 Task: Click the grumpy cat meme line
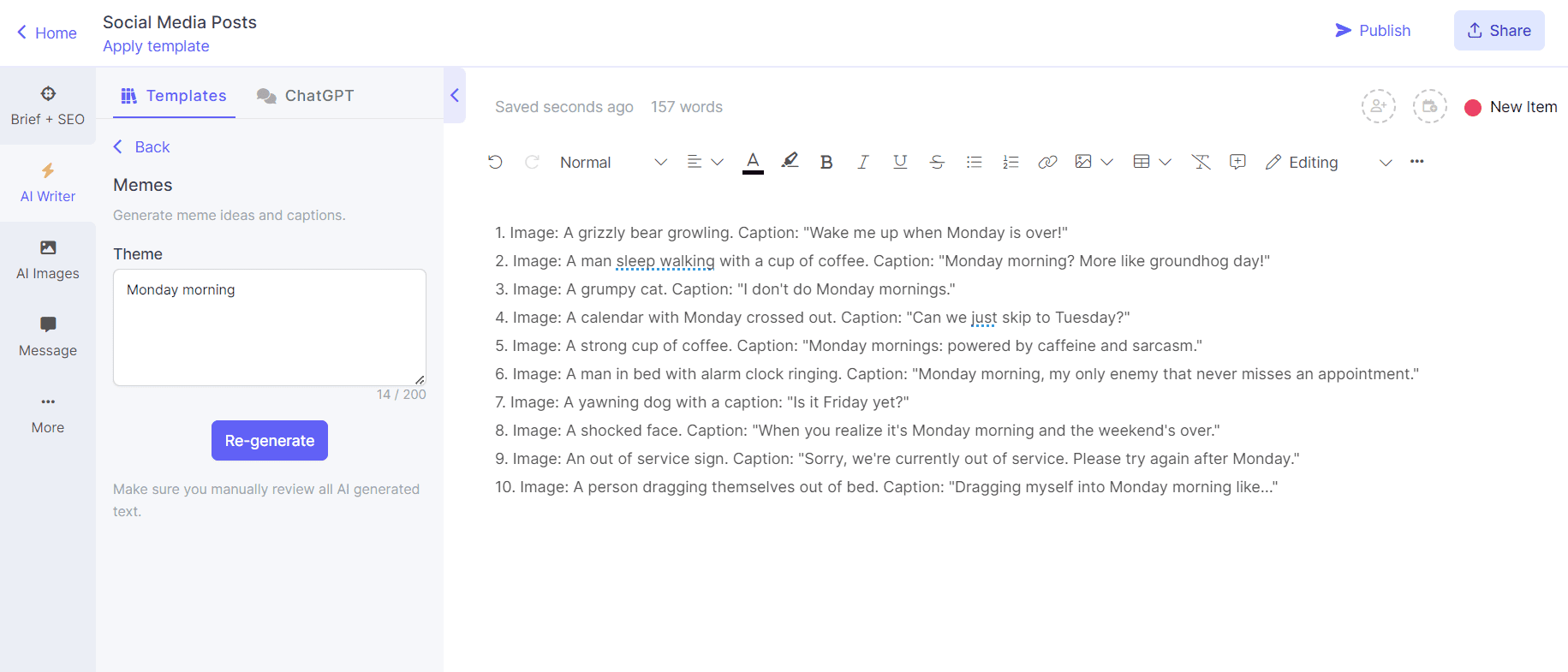[725, 289]
